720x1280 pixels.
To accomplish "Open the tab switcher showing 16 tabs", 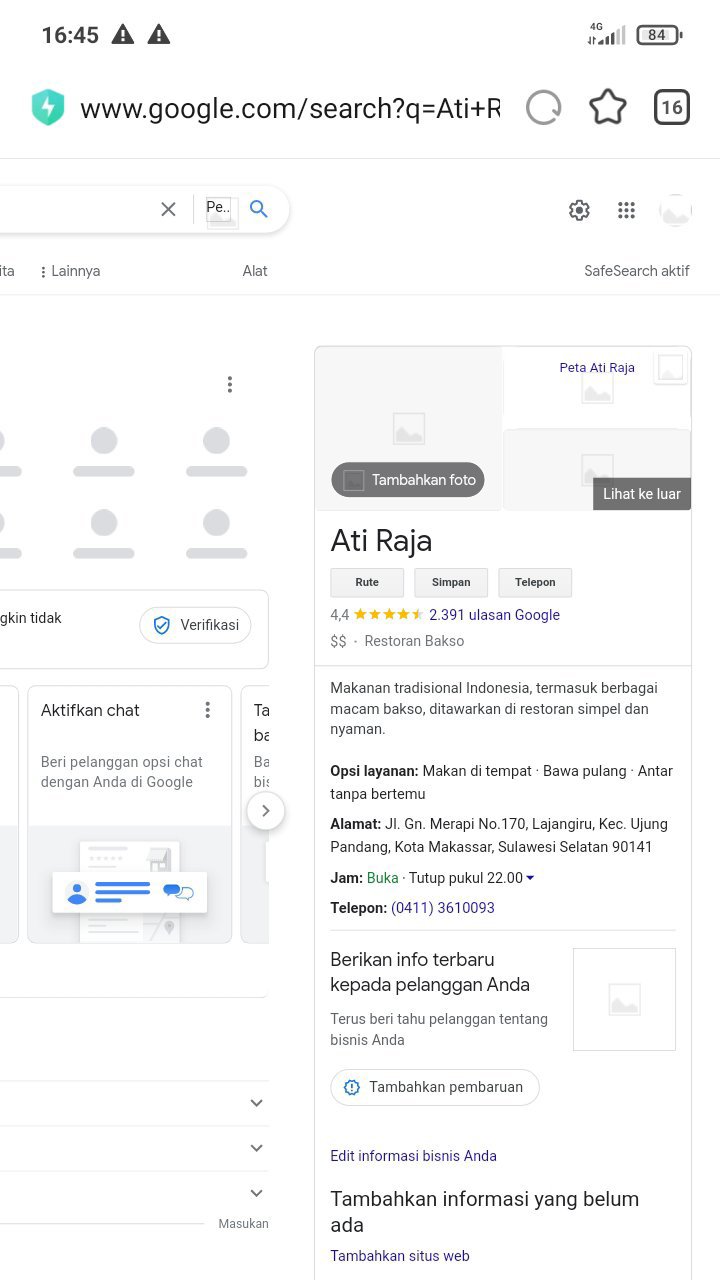I will (672, 108).
